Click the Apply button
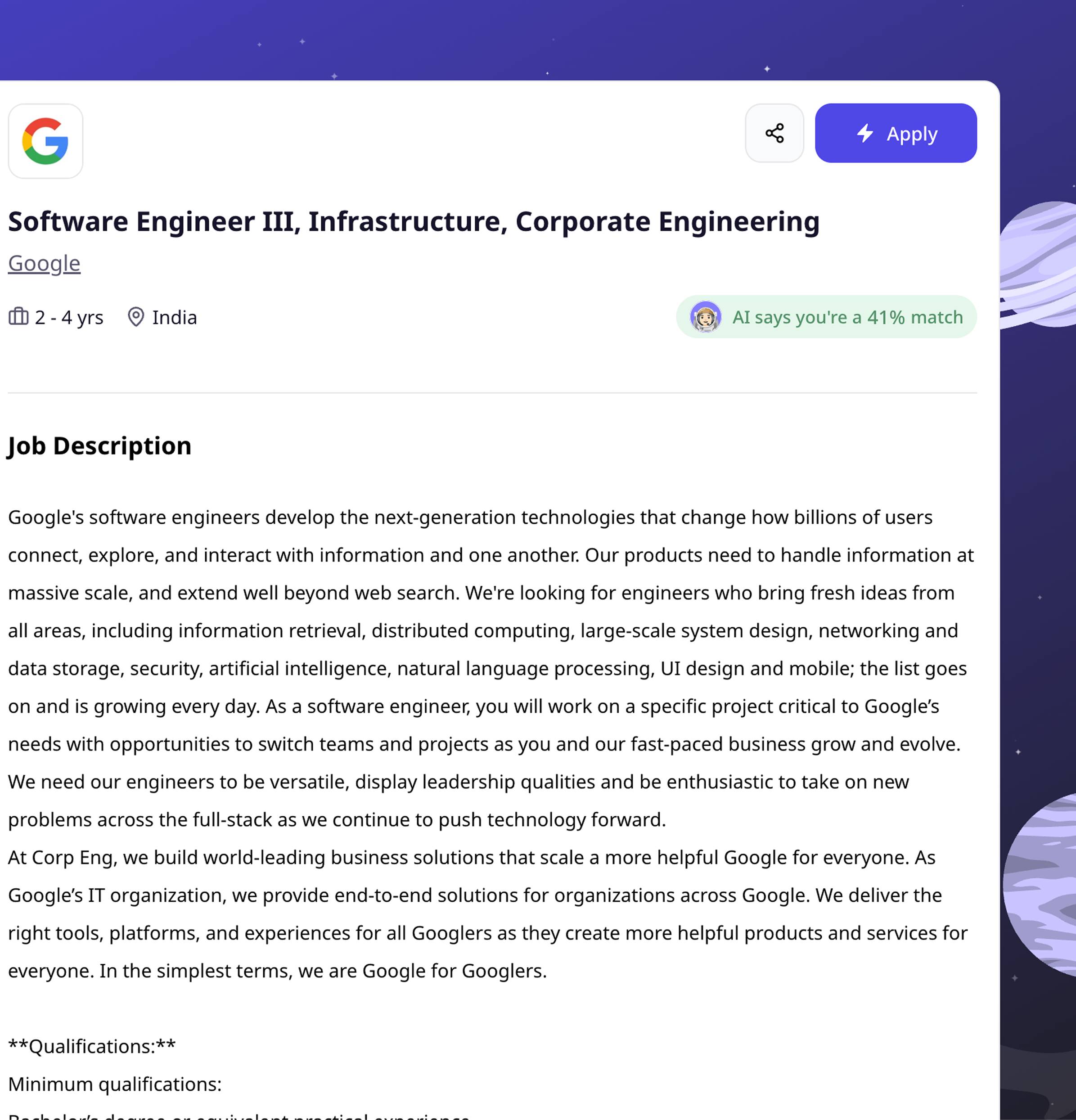This screenshot has height=1120, width=1076. (896, 133)
